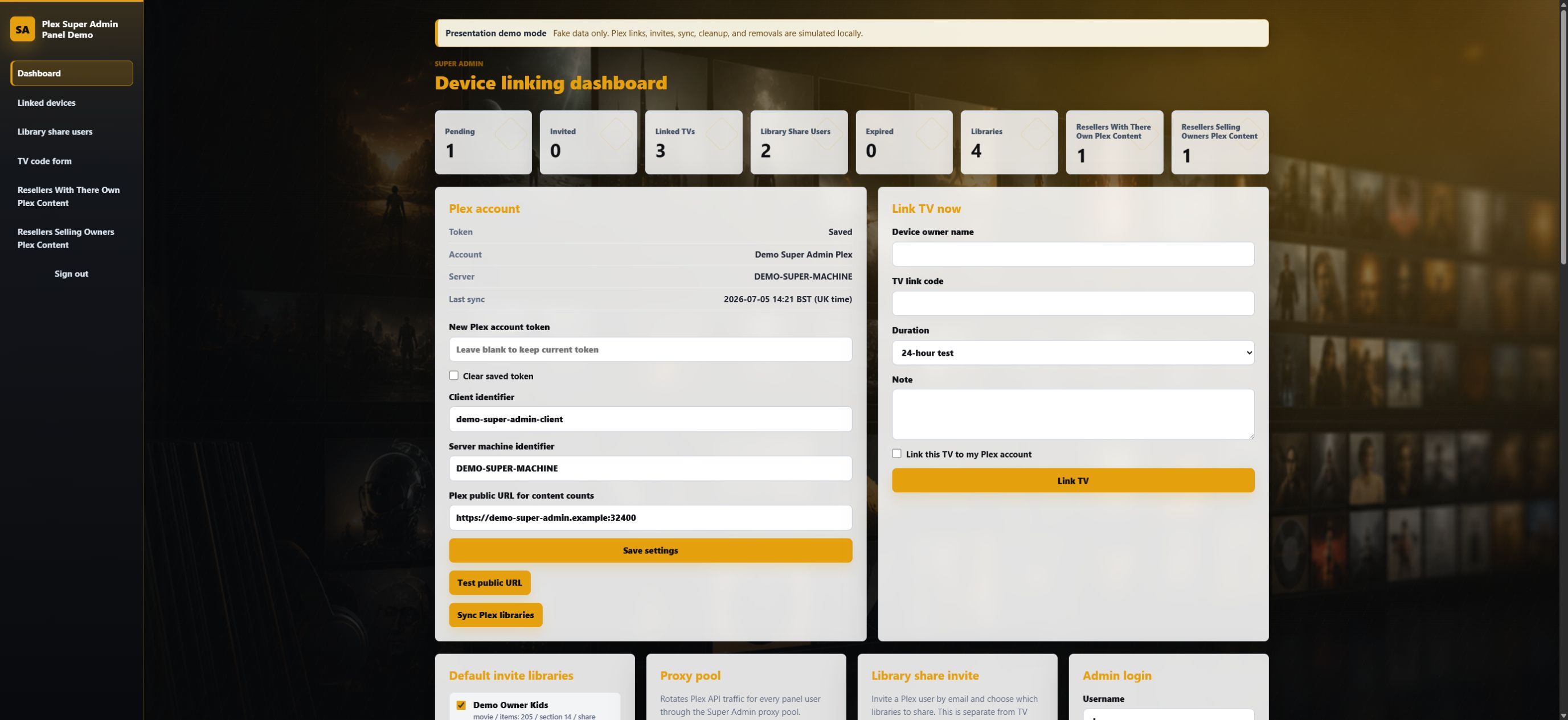
Task: Click the Sync Plex libraries button
Action: pos(496,615)
